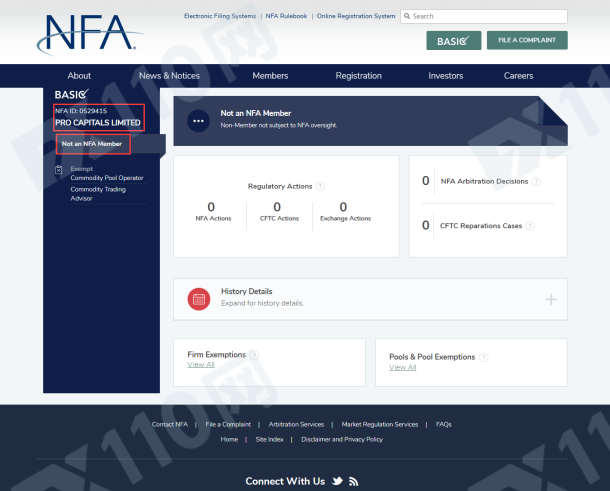The width and height of the screenshot is (610, 491).
Task: Open Contact NFA footer link
Action: (170, 424)
